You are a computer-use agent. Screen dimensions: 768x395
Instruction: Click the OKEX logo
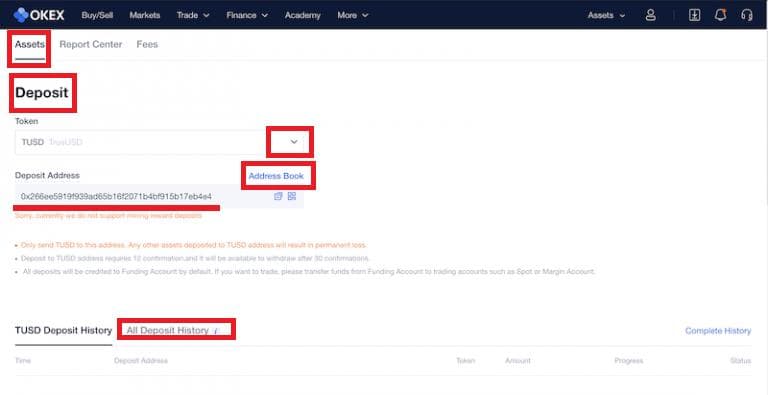[x=39, y=15]
